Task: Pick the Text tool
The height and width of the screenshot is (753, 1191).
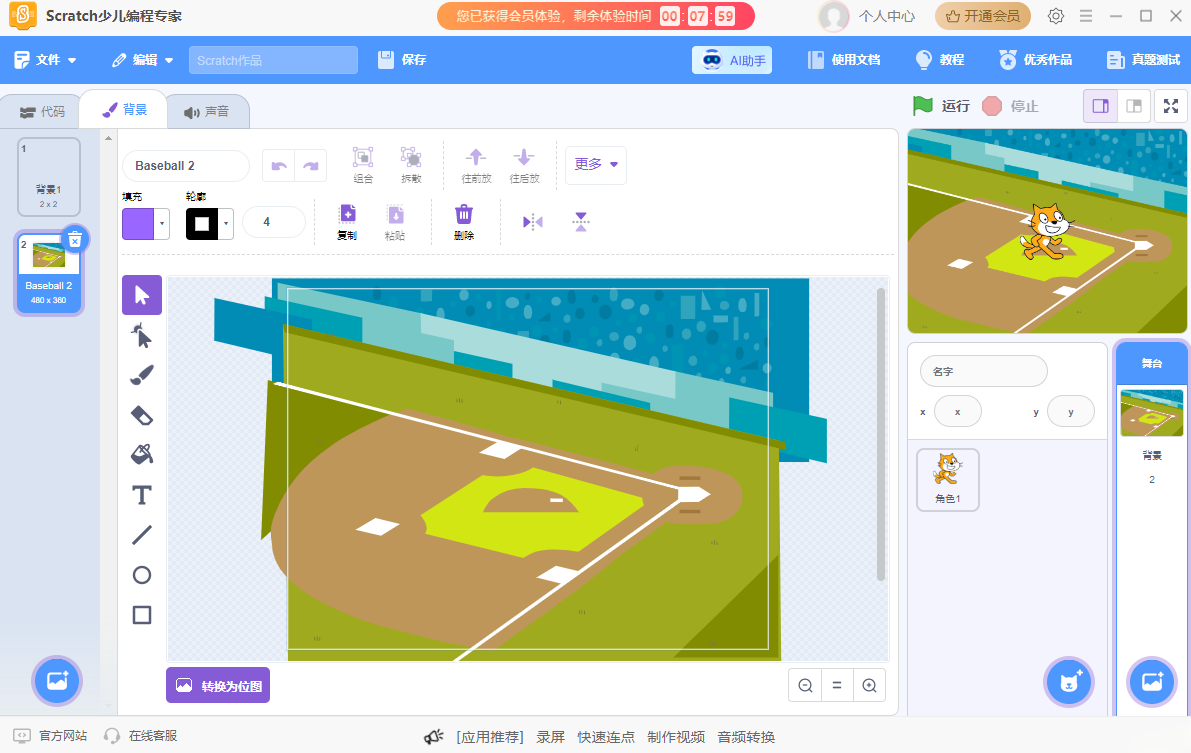Action: pyautogui.click(x=142, y=495)
